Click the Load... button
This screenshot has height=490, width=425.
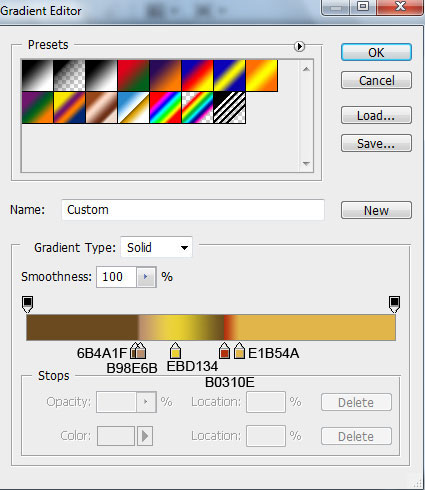(x=376, y=115)
